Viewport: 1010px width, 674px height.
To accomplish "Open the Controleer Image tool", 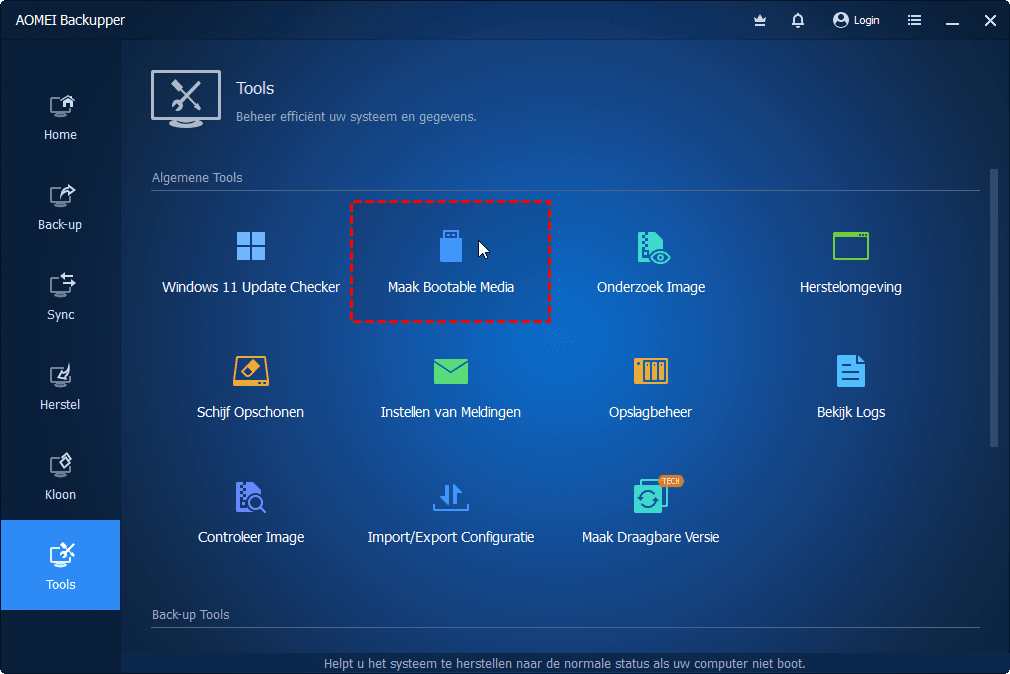I will [251, 512].
